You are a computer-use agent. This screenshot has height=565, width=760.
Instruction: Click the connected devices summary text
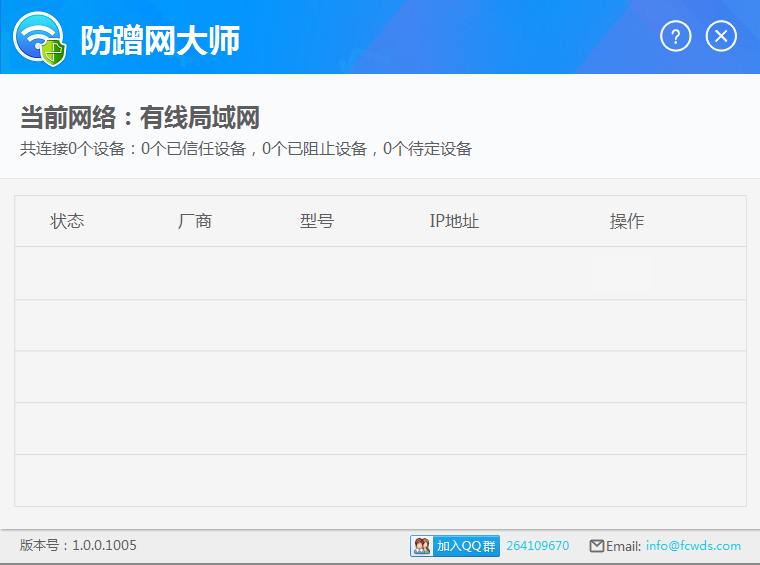[x=245, y=150]
